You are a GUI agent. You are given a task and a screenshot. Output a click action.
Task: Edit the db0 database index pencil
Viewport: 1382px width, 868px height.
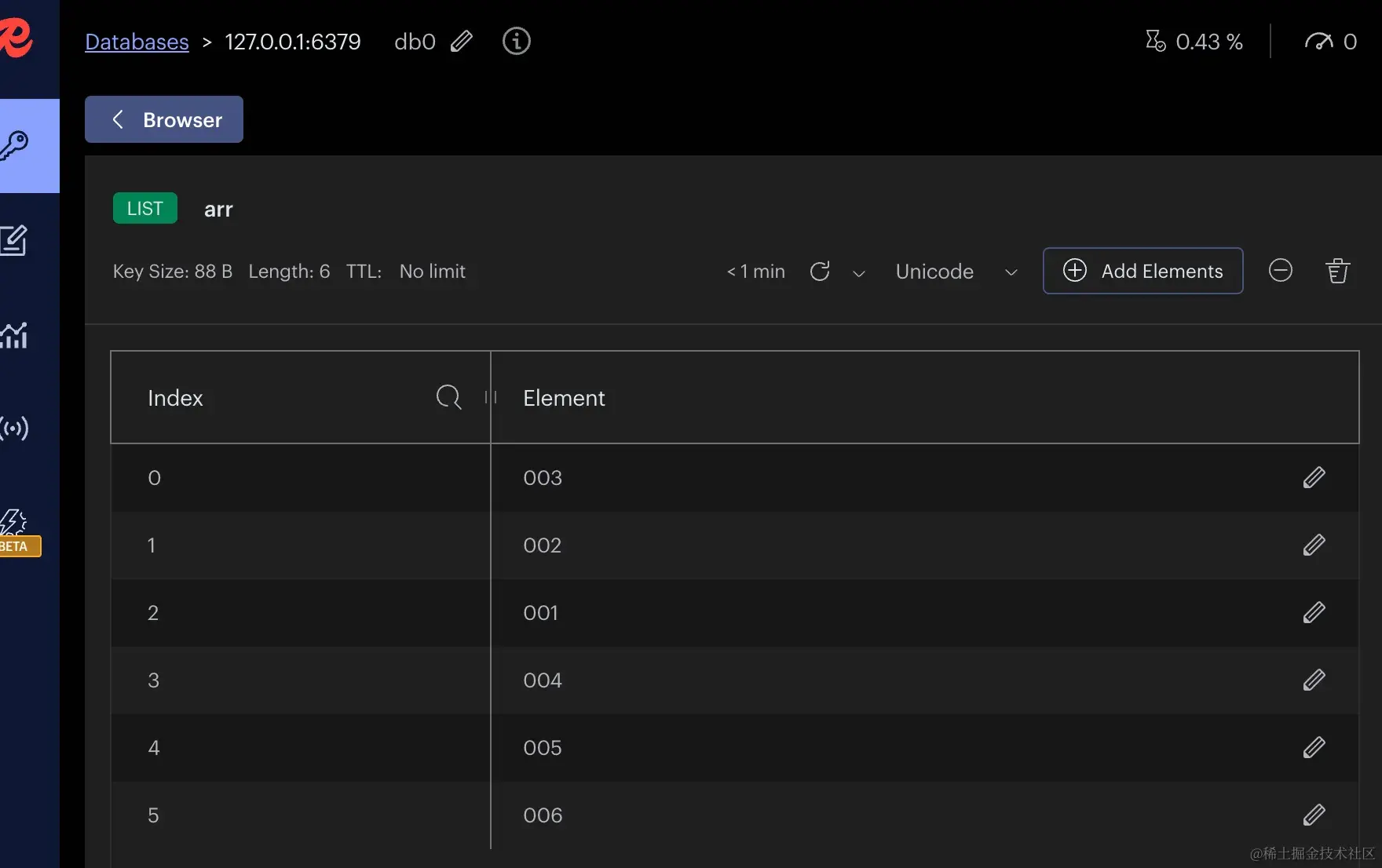tap(462, 41)
